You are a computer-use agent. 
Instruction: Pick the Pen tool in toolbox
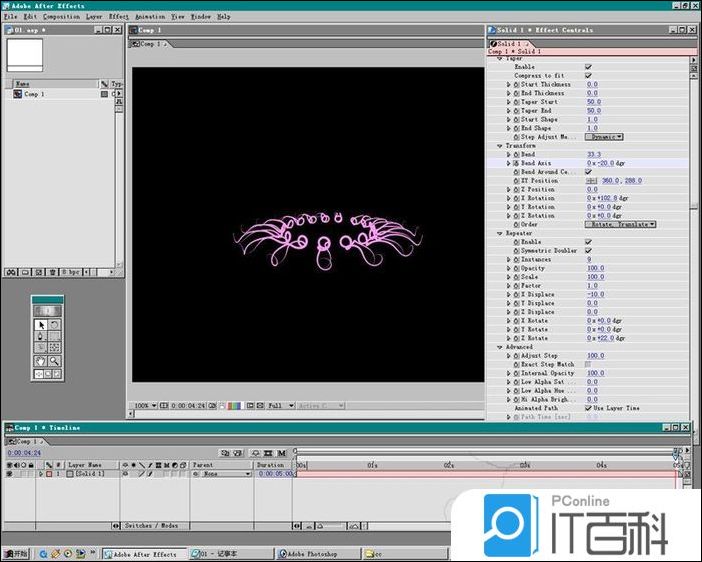tap(41, 336)
